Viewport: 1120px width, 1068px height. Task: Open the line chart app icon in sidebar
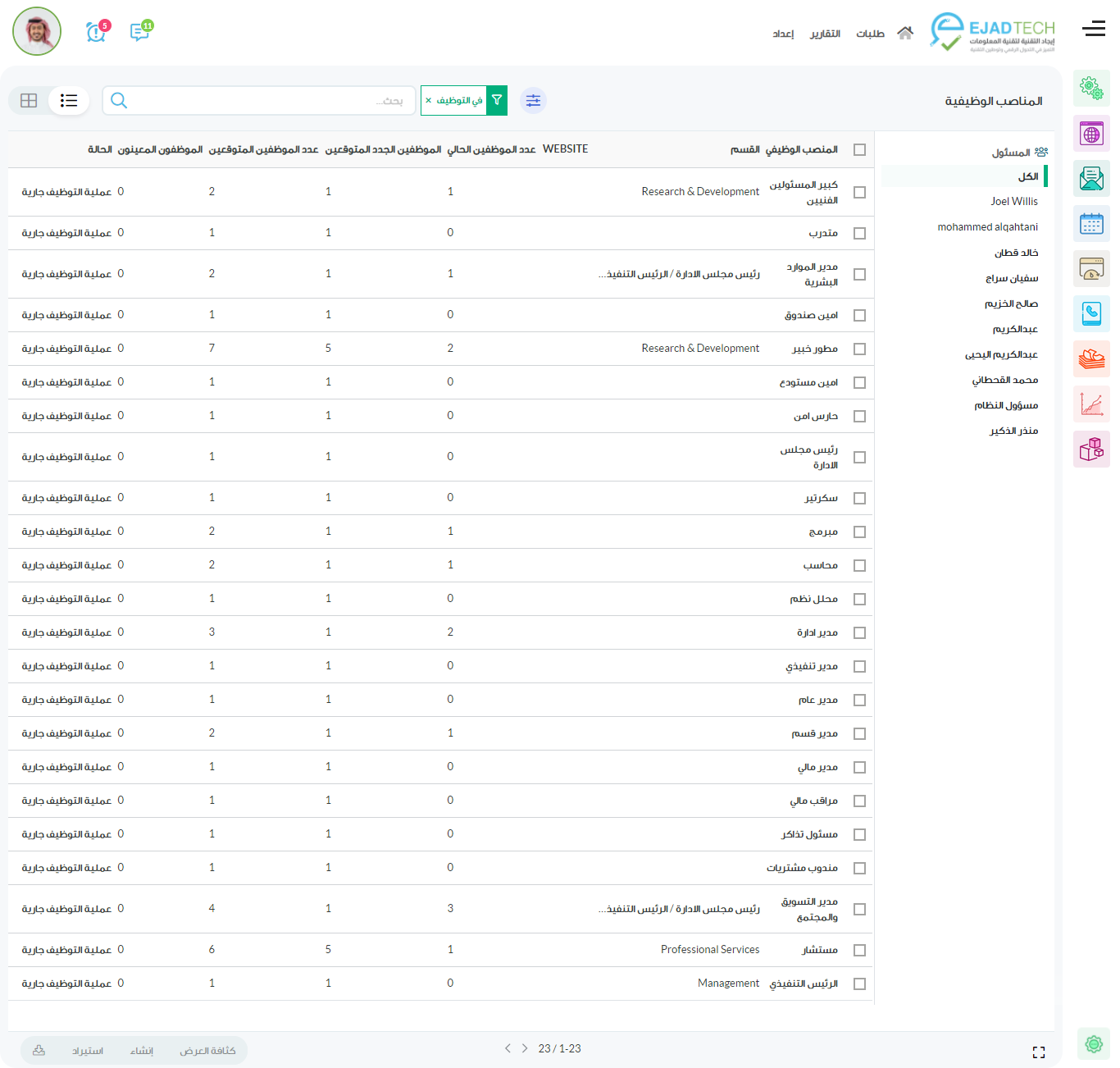point(1091,404)
